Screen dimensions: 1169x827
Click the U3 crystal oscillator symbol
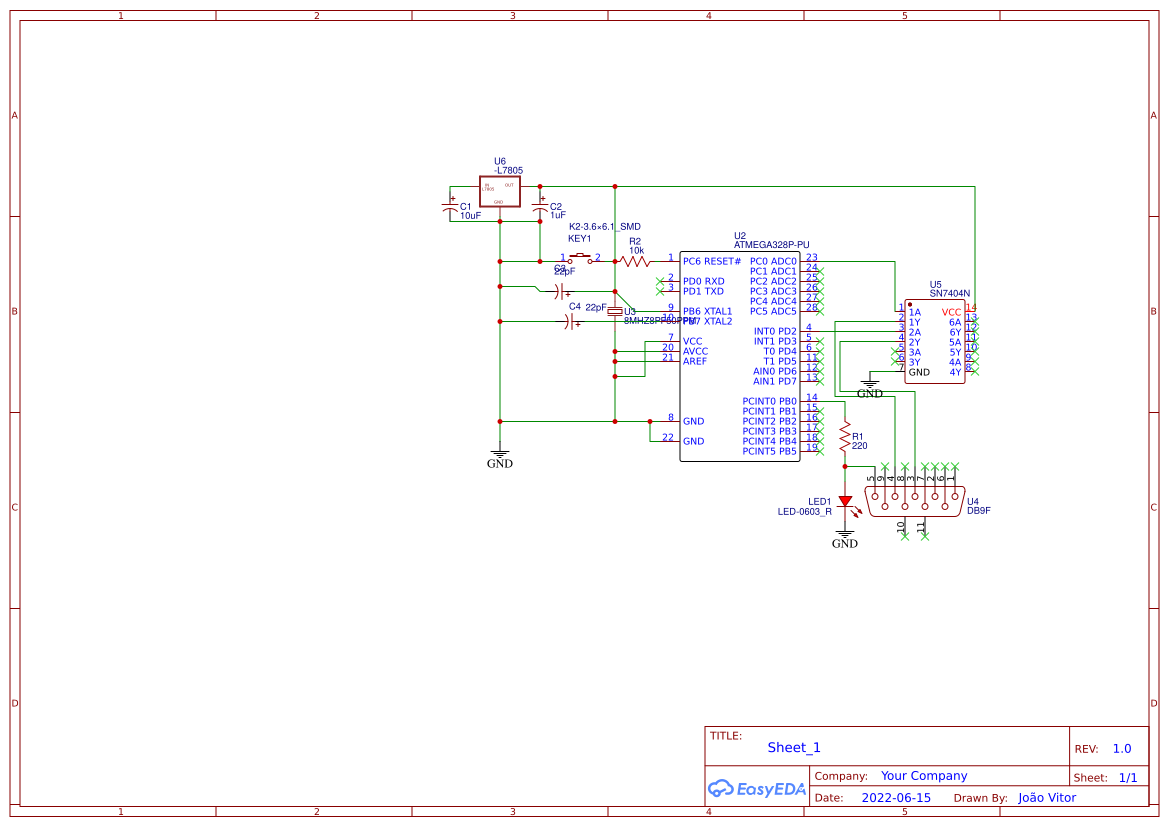click(x=615, y=312)
